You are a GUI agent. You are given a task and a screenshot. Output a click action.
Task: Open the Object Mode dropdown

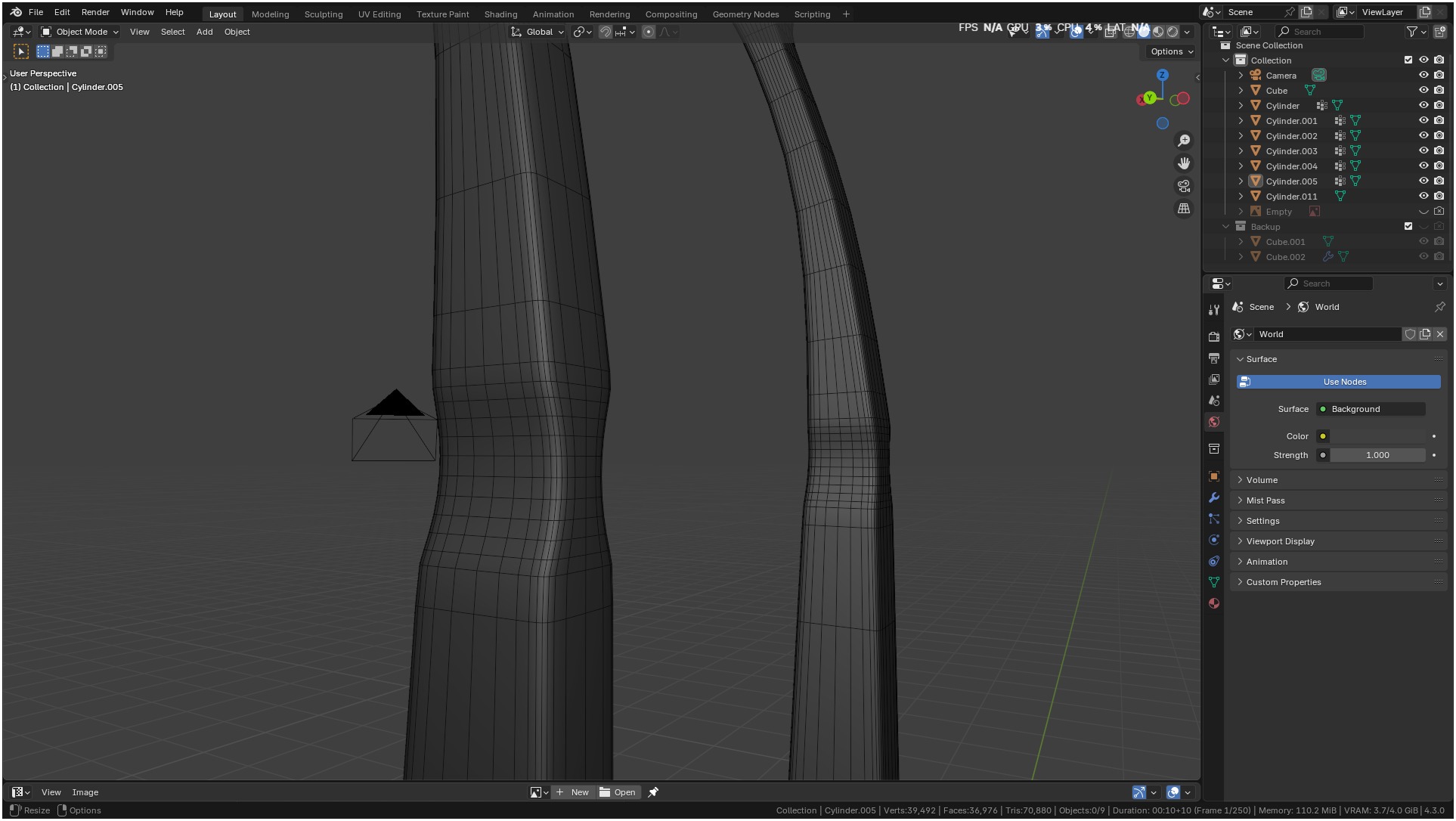point(80,32)
